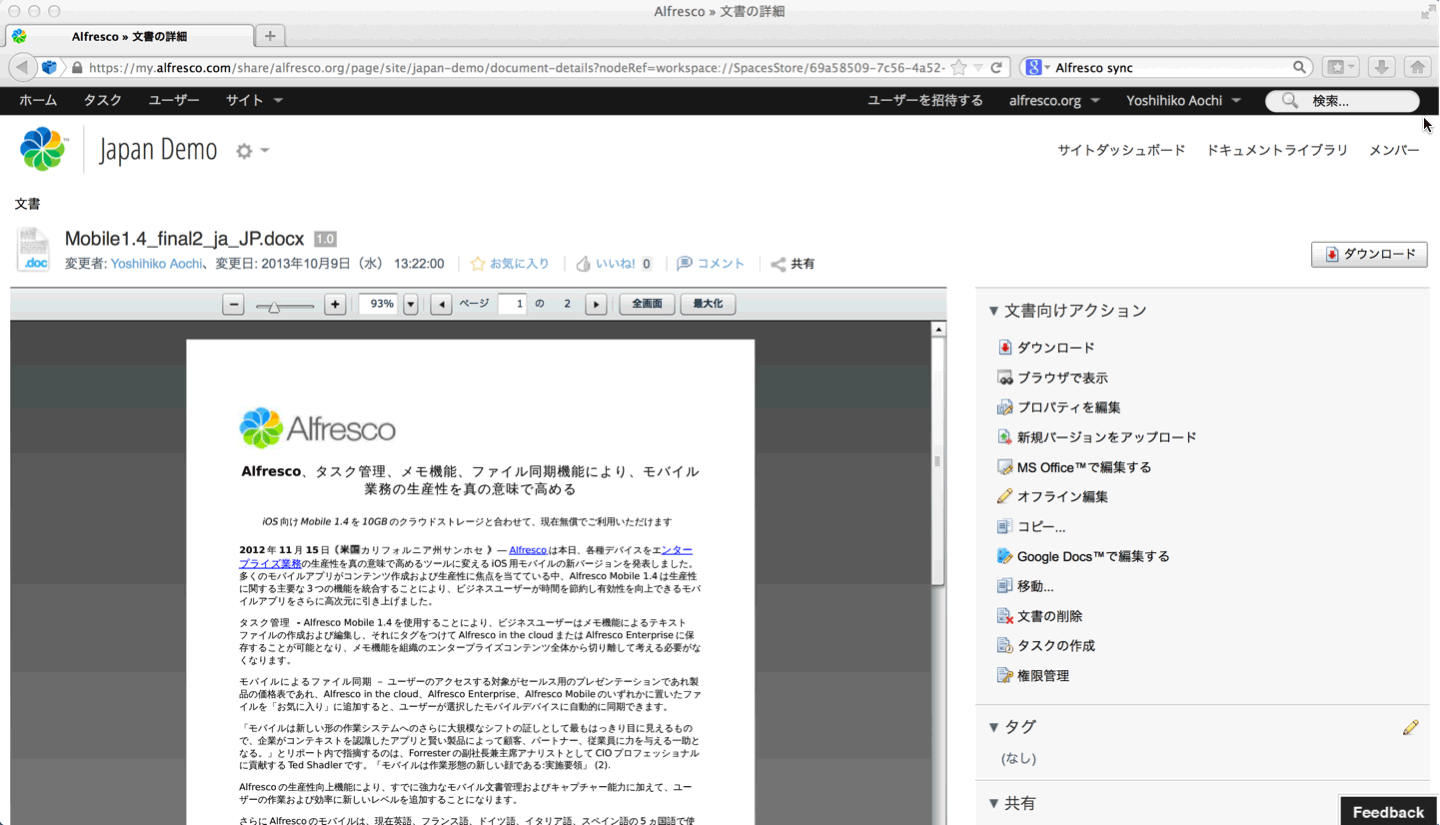Screen dimensions: 1440x825
Task: Click the Move action icon
Action: click(1005, 586)
